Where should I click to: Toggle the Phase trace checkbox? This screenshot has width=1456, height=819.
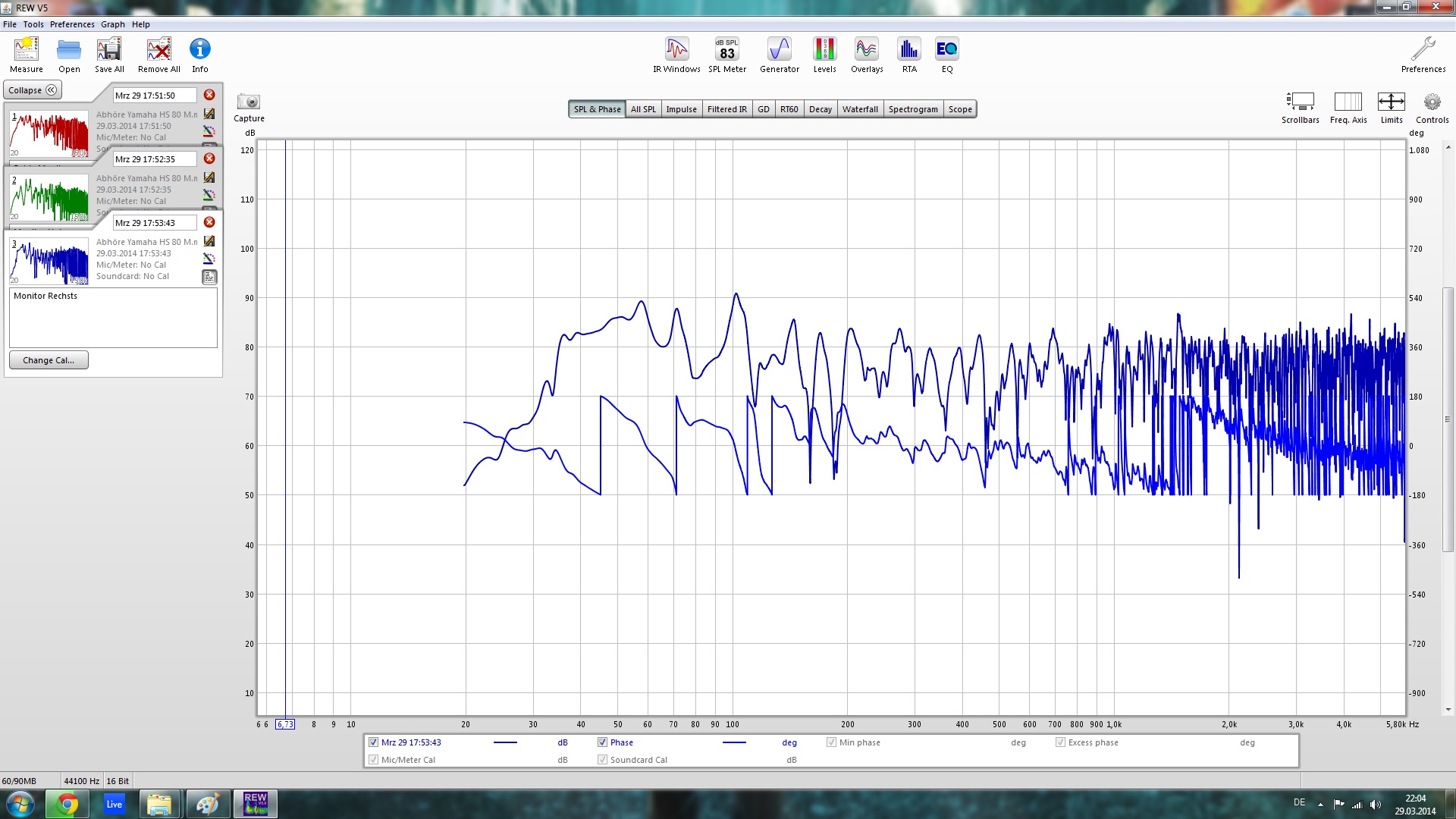tap(602, 742)
